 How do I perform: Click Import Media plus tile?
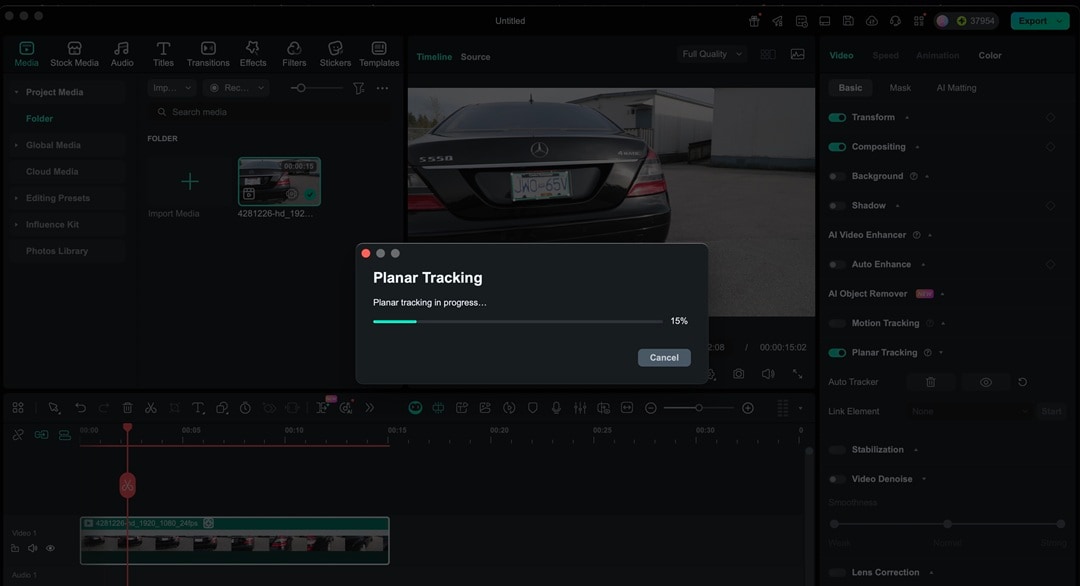pyautogui.click(x=189, y=181)
